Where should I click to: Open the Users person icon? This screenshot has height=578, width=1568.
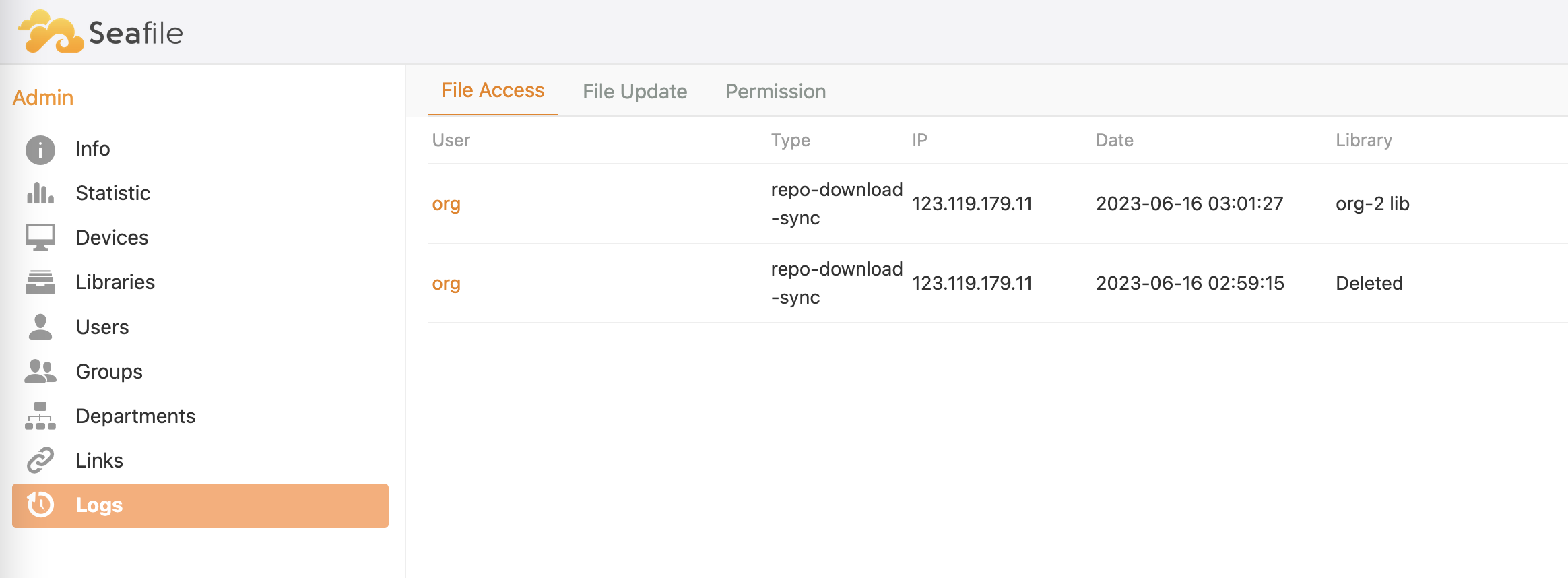(40, 327)
